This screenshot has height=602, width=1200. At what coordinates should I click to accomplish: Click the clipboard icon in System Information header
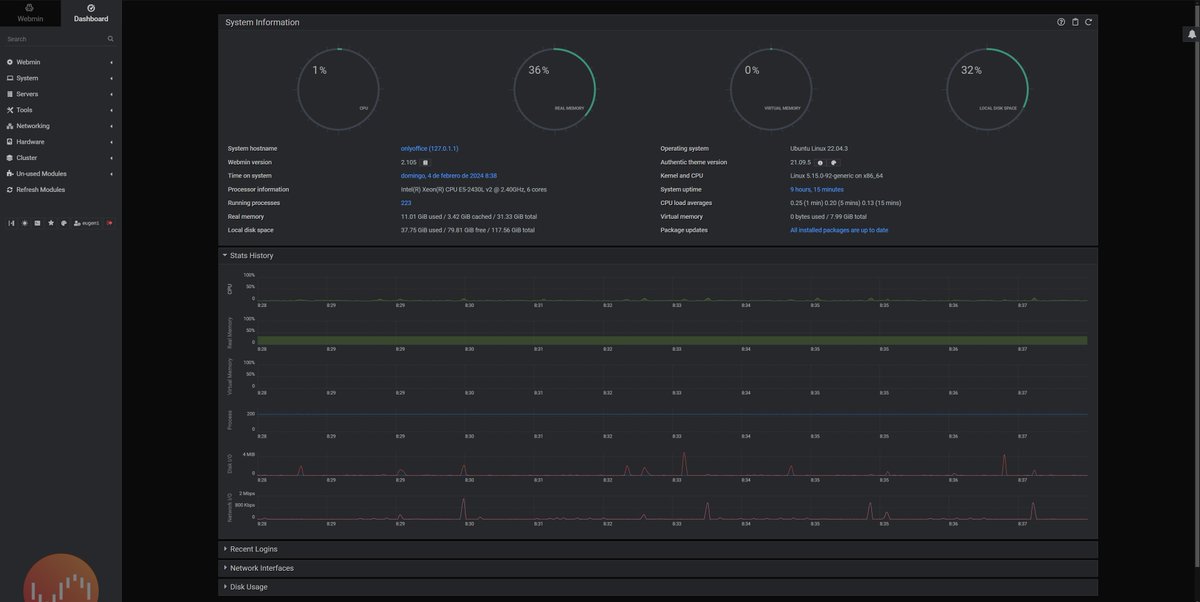[1075, 22]
